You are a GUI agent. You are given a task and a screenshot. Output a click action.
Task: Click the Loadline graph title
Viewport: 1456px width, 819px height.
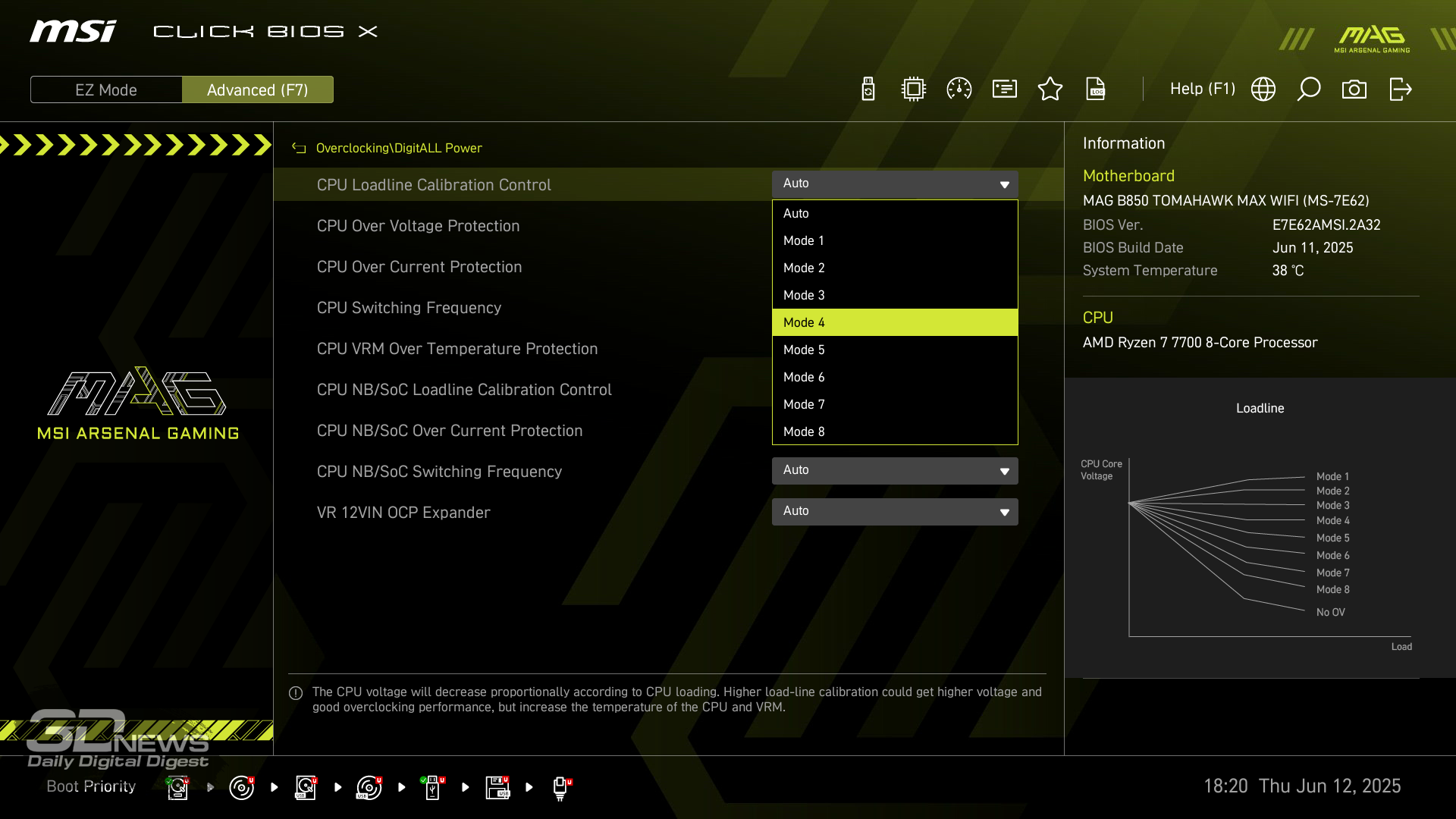1260,408
